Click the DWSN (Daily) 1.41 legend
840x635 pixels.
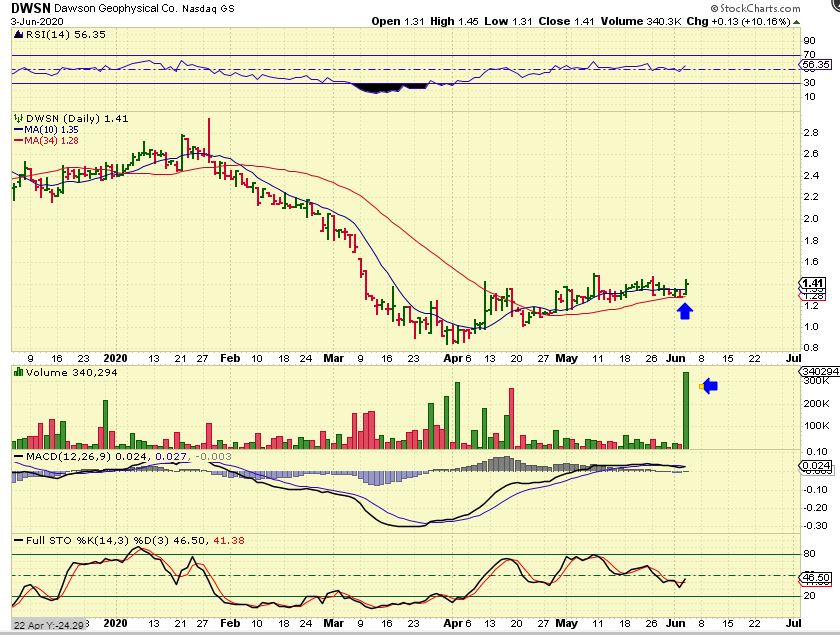click(77, 118)
